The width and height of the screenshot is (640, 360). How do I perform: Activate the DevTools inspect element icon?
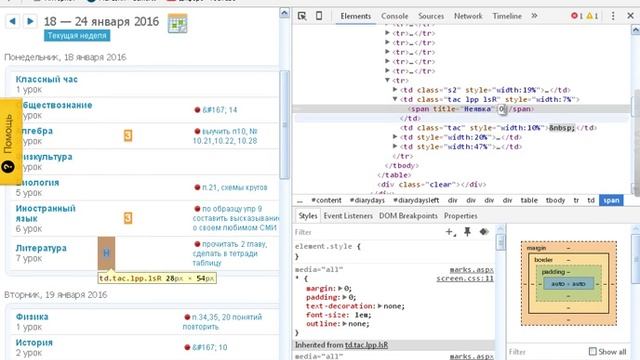302,16
